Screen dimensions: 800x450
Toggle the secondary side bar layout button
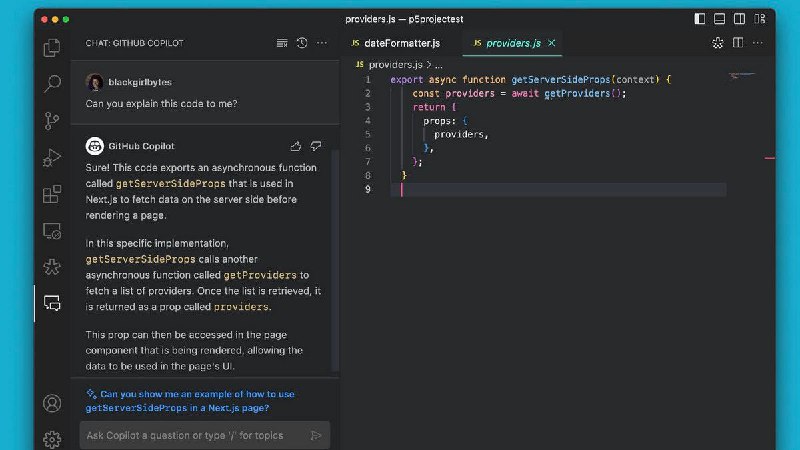[739, 18]
